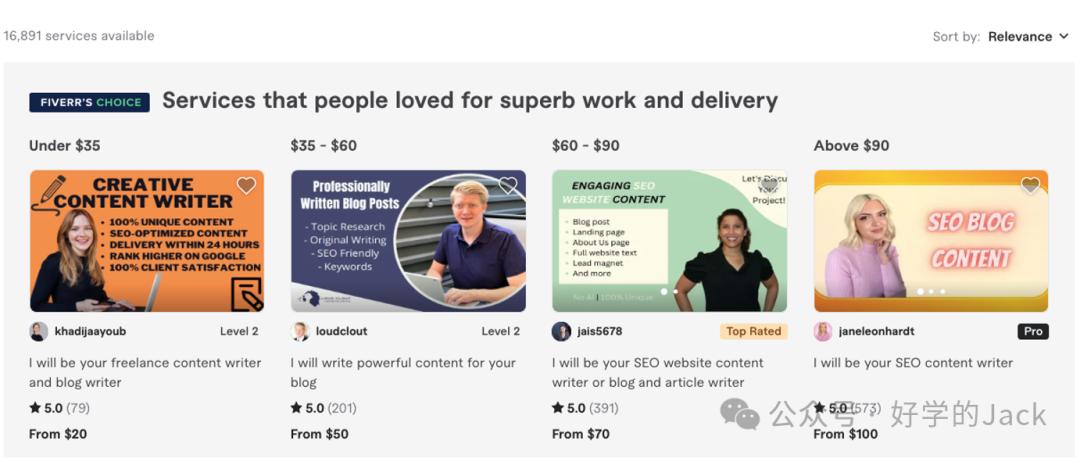The image size is (1080, 458).
Task: Click carousel dot on SEO Blog Content image
Action: coord(931,292)
